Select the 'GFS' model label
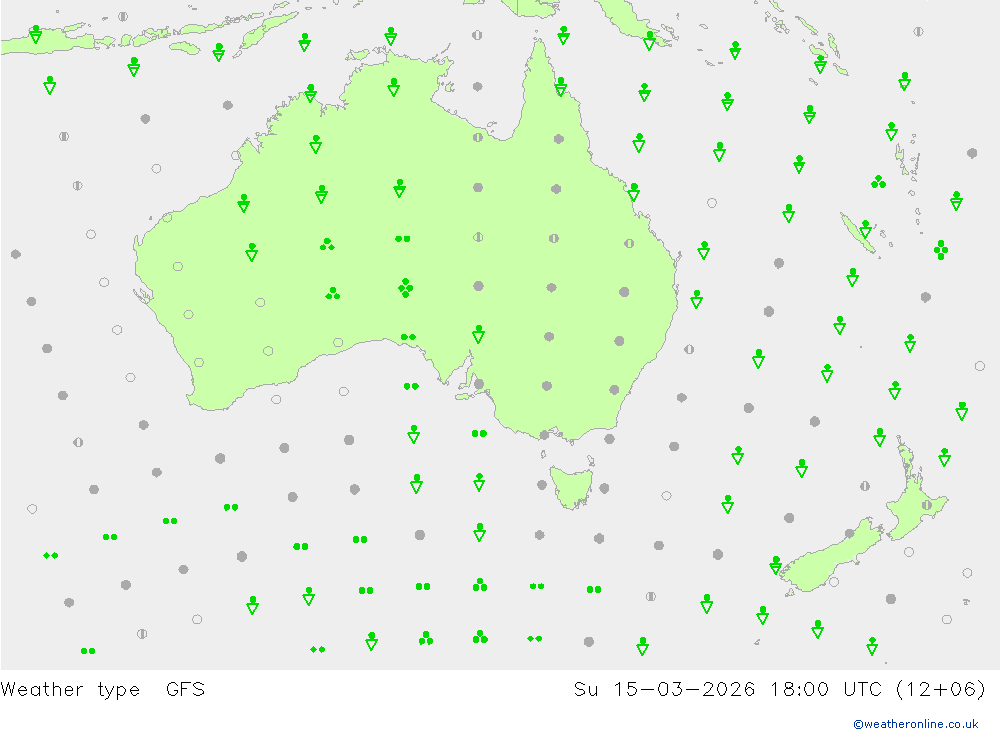1000x733 pixels. [186, 690]
